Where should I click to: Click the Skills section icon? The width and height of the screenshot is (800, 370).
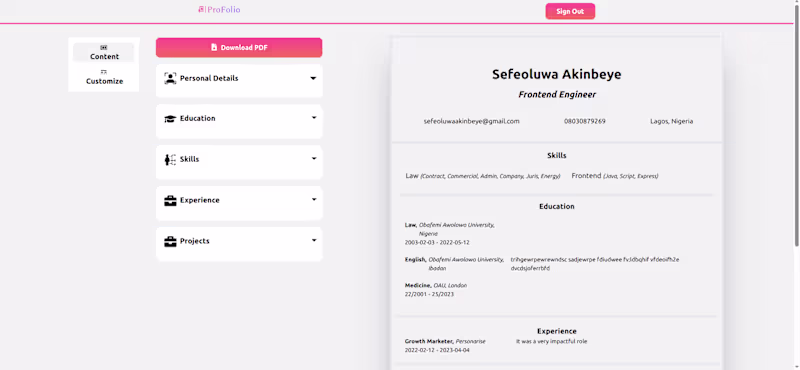click(x=170, y=160)
